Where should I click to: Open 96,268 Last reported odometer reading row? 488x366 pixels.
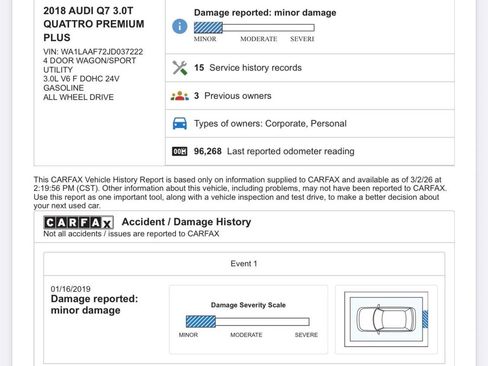(x=310, y=151)
